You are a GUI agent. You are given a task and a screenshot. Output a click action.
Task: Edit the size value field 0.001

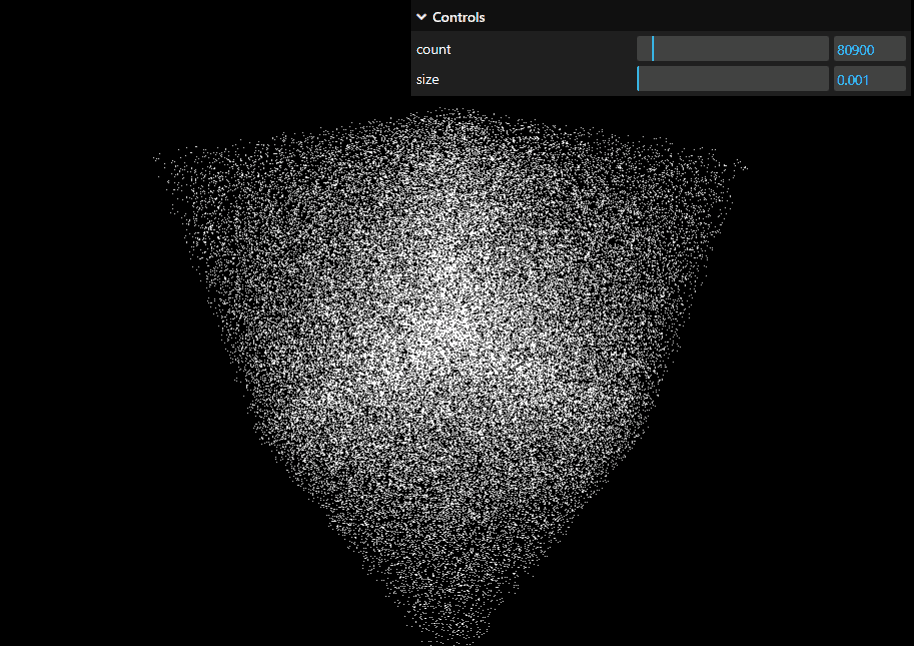(870, 79)
